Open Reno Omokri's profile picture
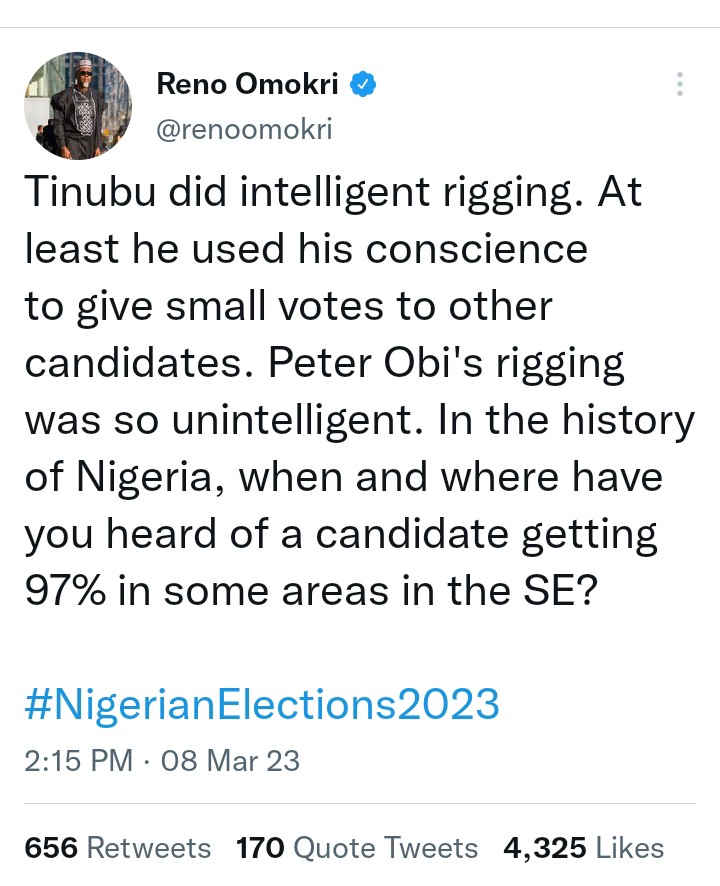This screenshot has height=886, width=720. 77,106
